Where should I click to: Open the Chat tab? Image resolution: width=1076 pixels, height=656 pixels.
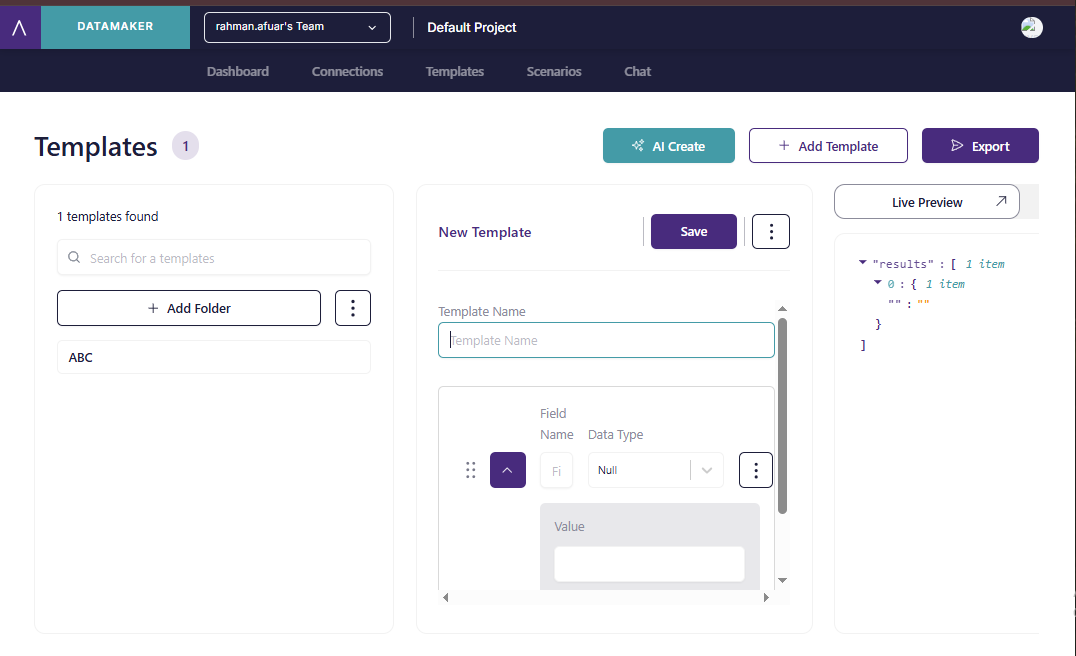click(638, 71)
